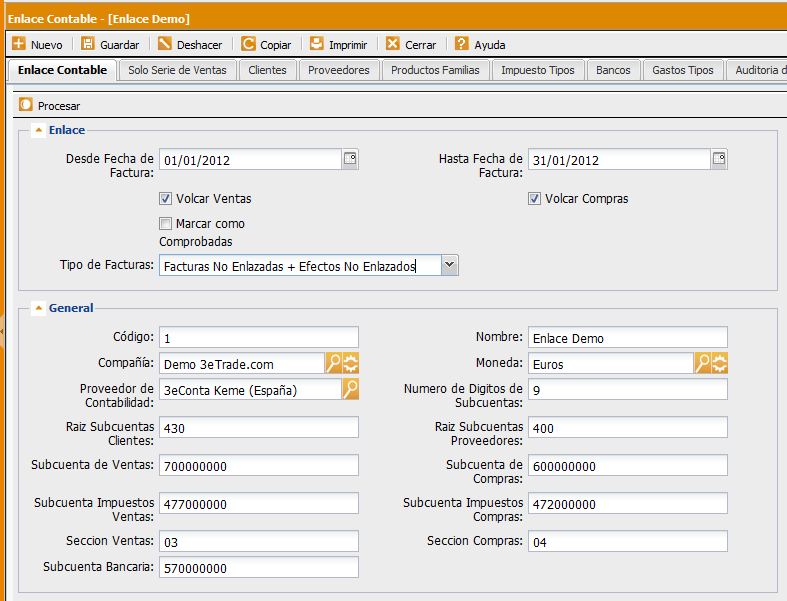Click the Procesar icon
This screenshot has height=601, width=787.
coord(26,104)
